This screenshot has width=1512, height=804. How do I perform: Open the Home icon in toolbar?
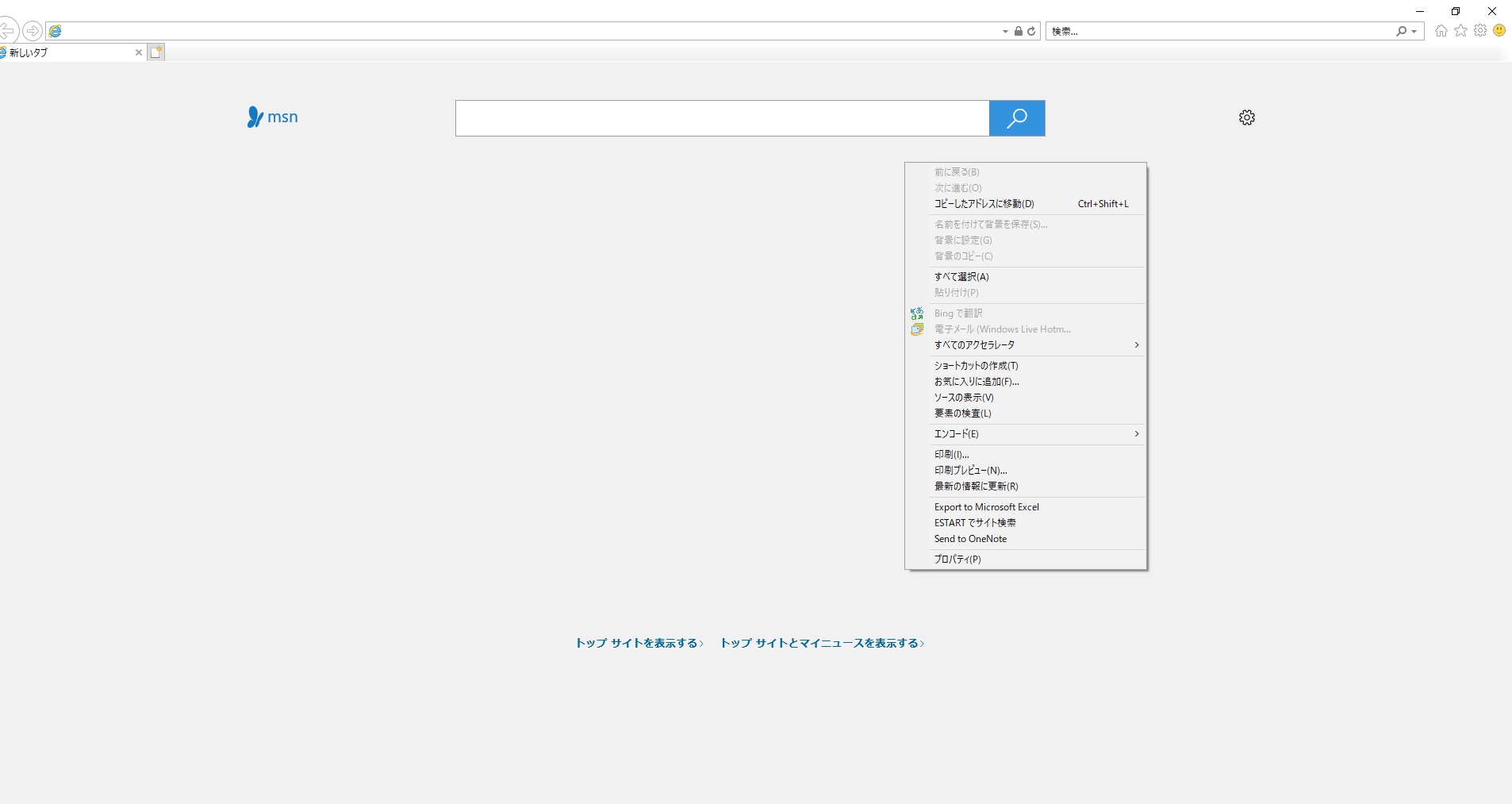1441,31
